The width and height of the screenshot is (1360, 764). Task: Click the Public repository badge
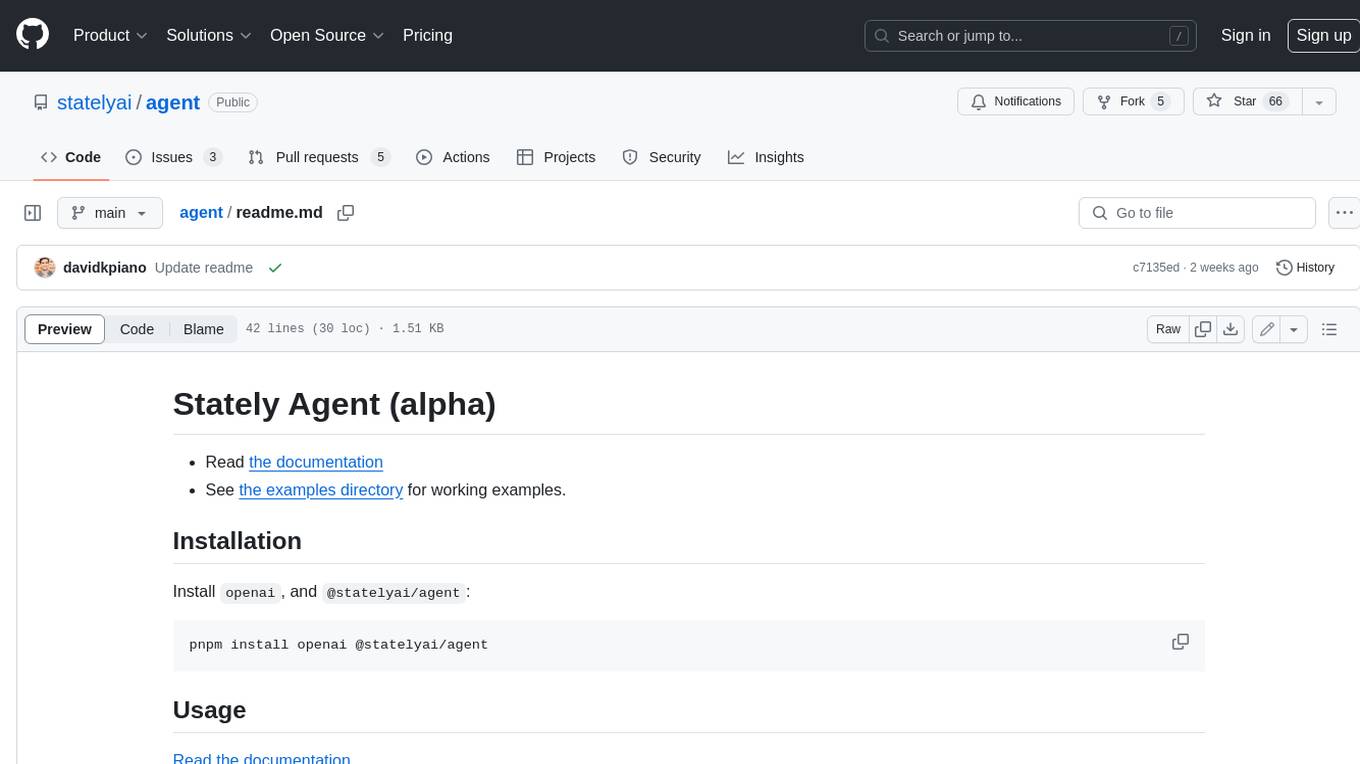pyautogui.click(x=233, y=102)
